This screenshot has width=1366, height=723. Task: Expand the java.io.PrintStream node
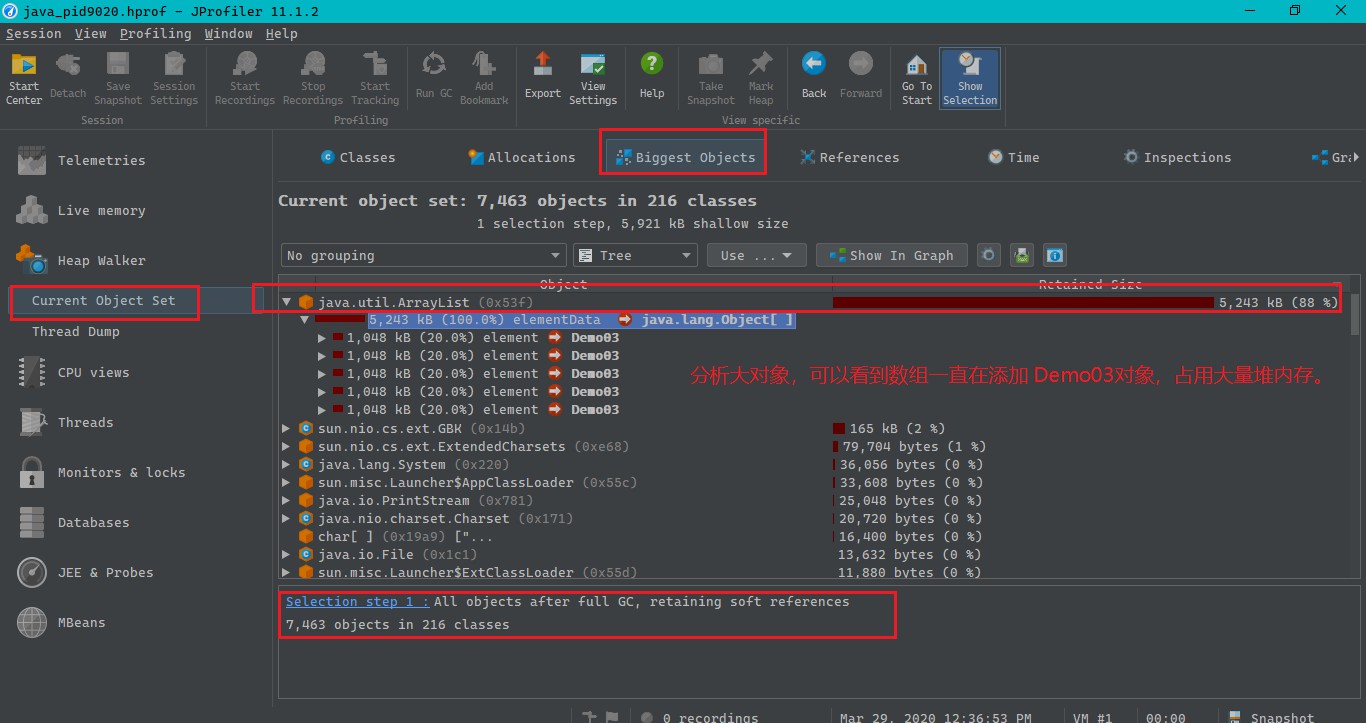click(286, 500)
